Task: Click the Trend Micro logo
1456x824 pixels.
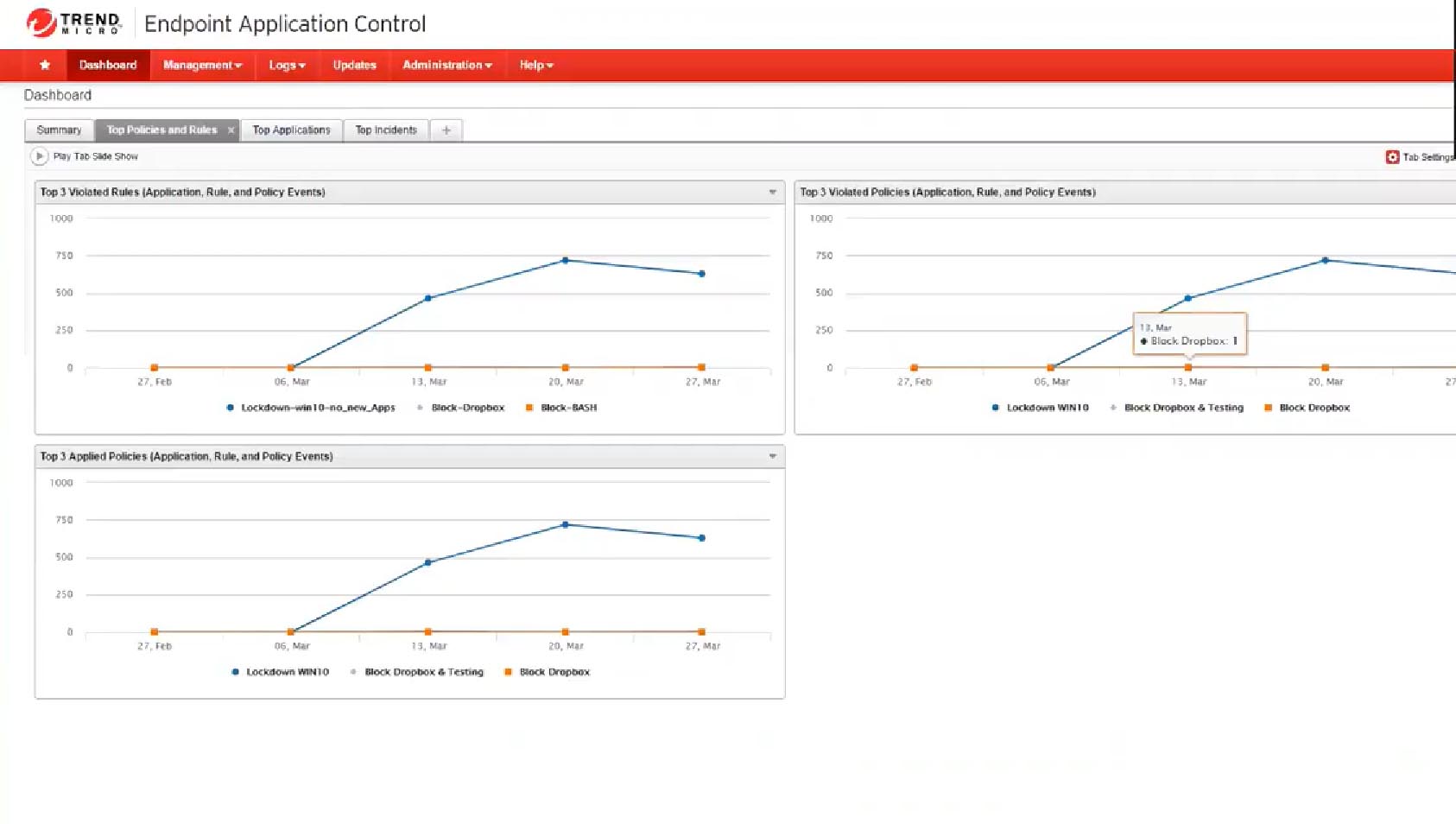Action: (x=74, y=23)
